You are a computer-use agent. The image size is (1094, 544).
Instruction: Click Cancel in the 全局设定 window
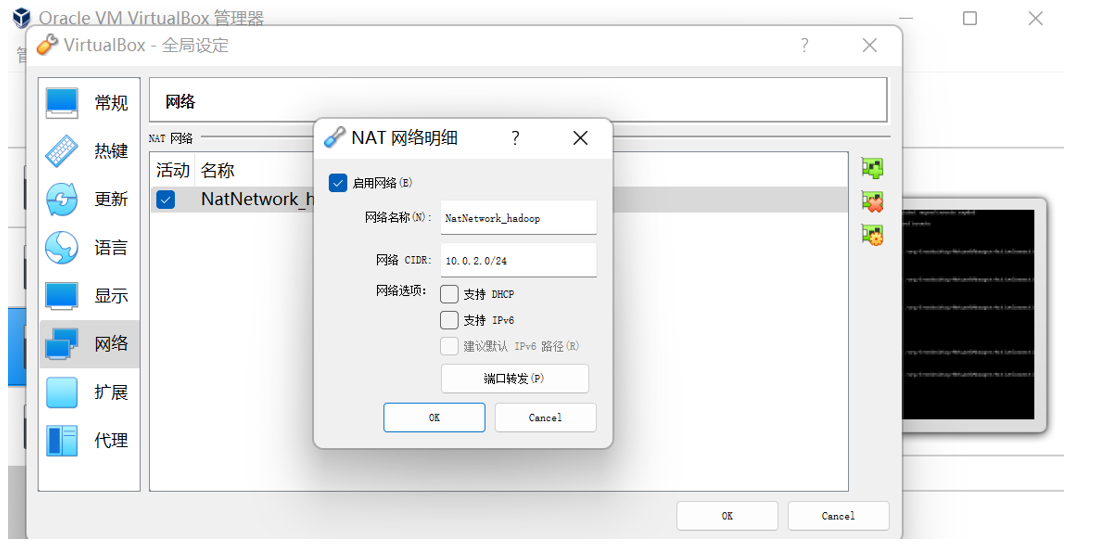coord(839,516)
